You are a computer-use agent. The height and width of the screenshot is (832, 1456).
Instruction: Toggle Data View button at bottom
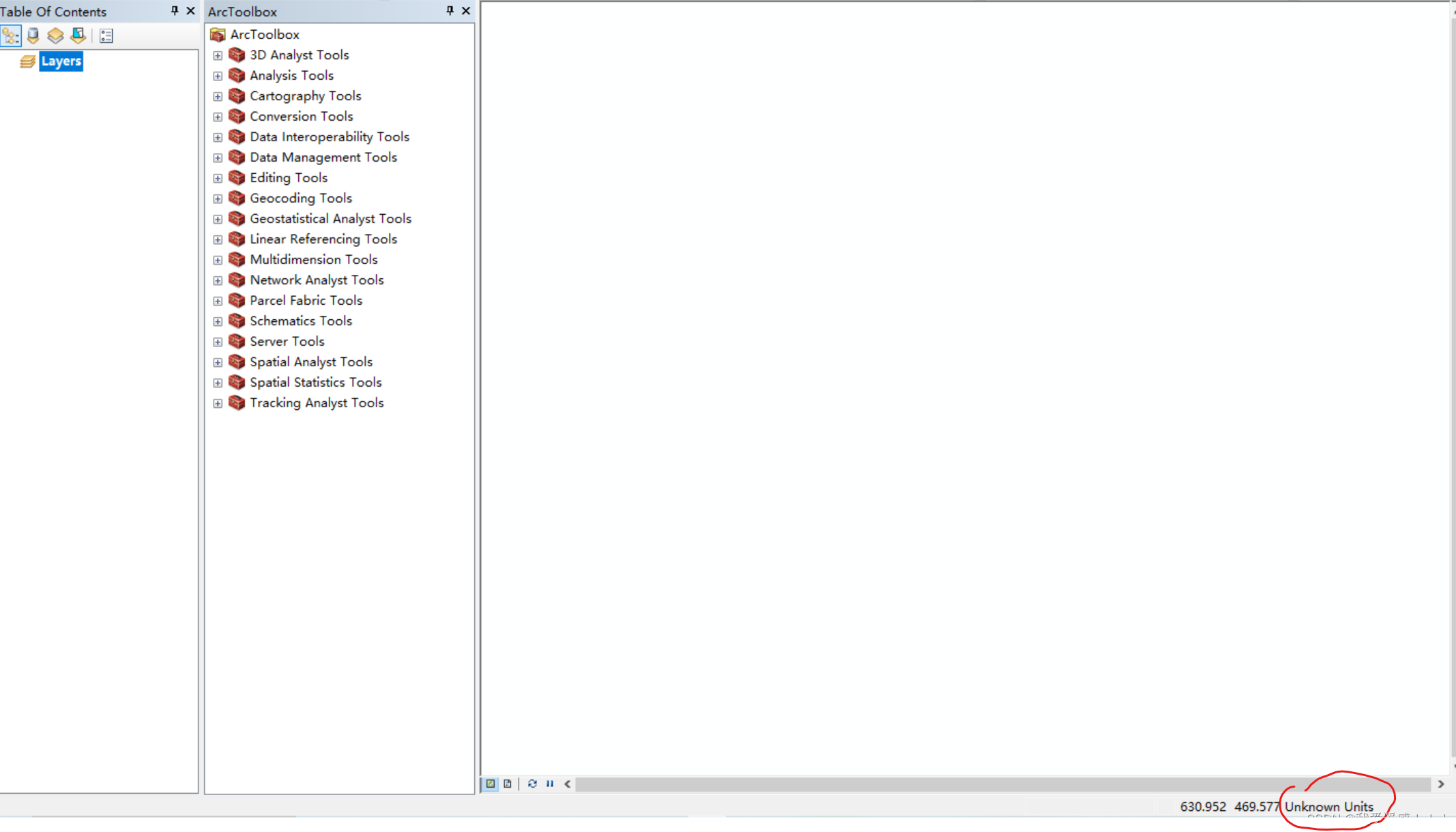[490, 784]
